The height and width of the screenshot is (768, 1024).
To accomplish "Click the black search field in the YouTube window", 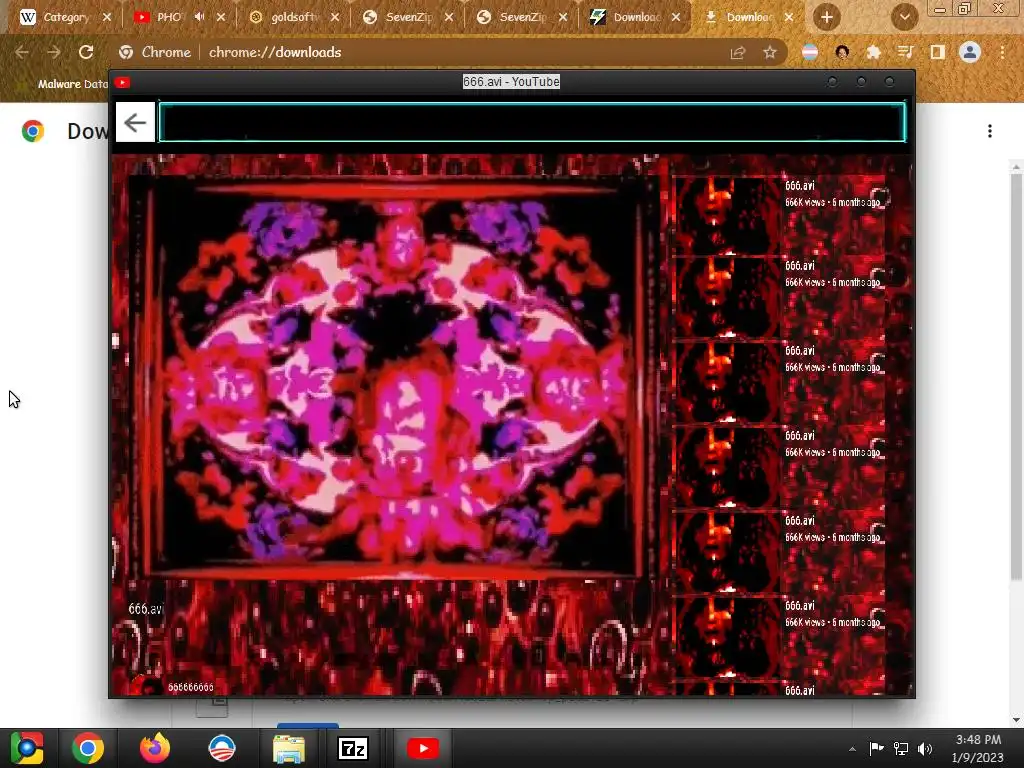I will coord(532,122).
